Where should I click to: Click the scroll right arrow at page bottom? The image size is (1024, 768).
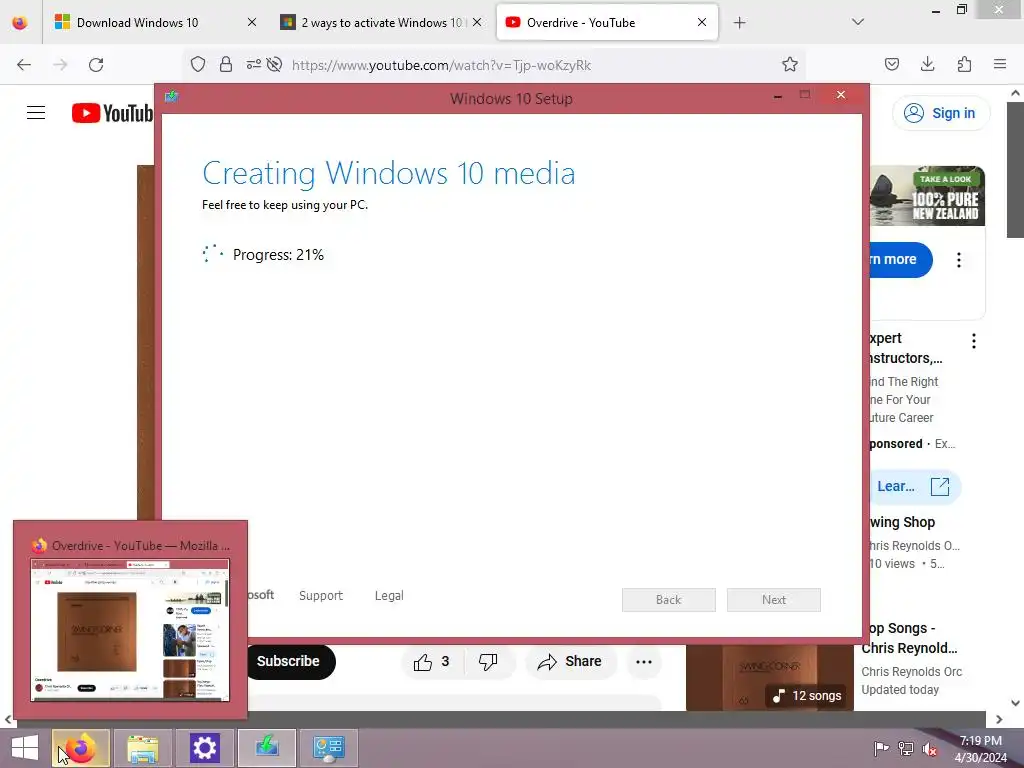[x=999, y=720]
